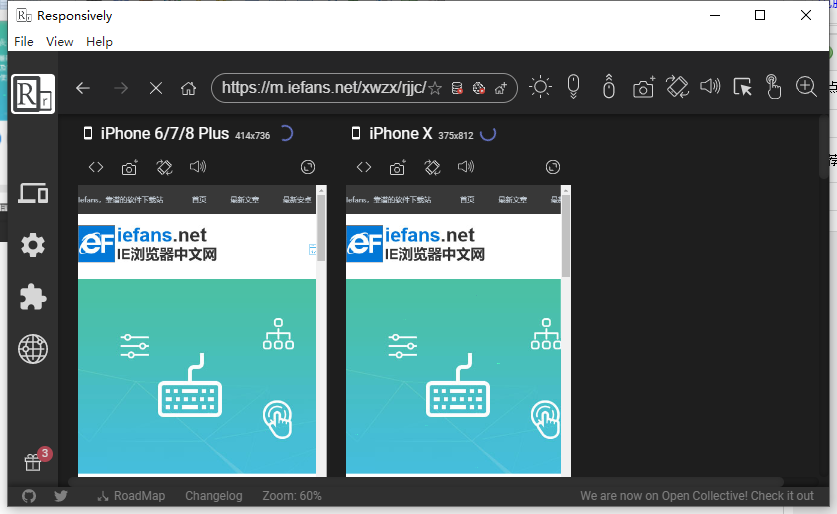The height and width of the screenshot is (514, 837).
Task: Mute all devices with top speaker icon
Action: (710, 86)
